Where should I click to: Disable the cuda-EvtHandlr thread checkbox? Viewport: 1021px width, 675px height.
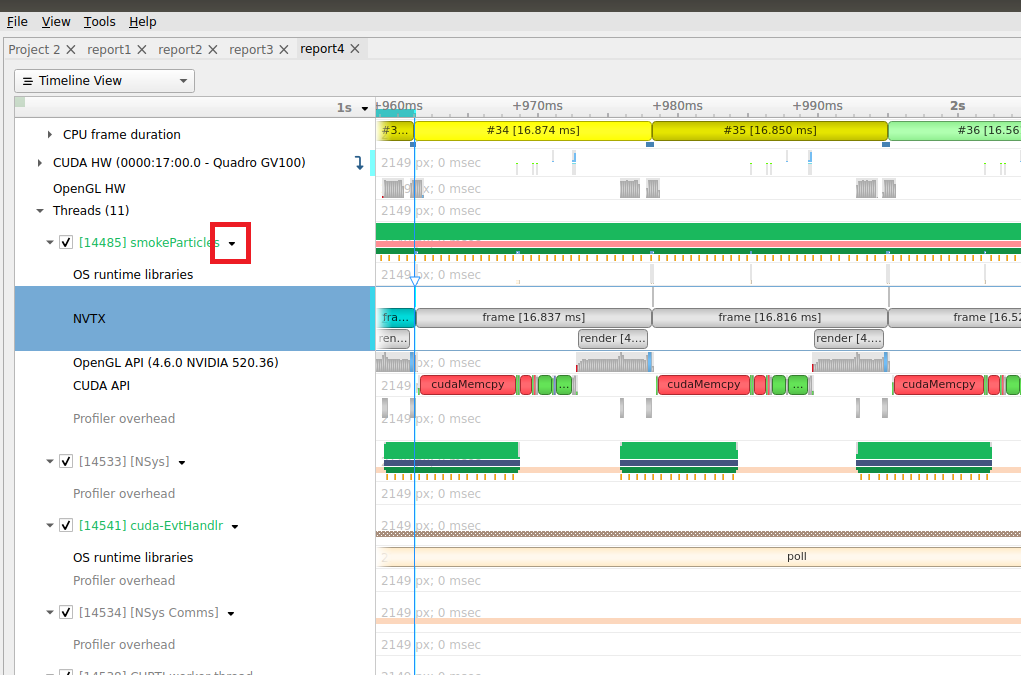coord(66,526)
